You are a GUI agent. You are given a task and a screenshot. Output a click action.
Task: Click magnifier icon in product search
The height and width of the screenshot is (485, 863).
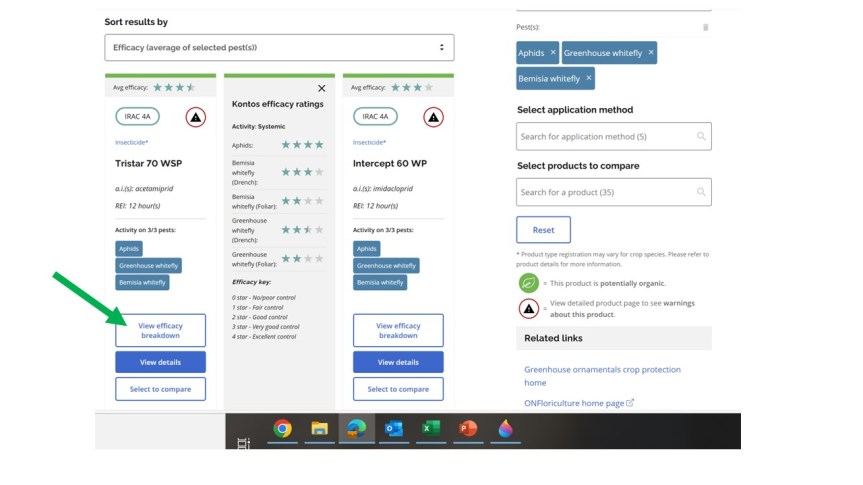[701, 192]
